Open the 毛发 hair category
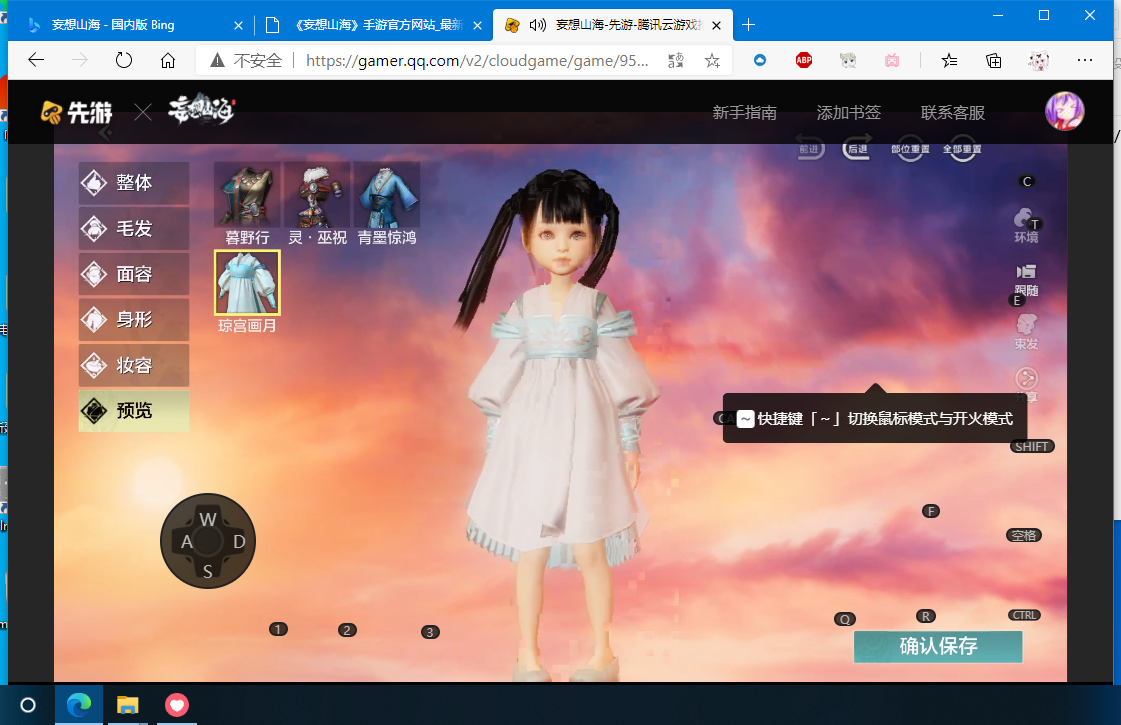This screenshot has height=725, width=1121. (134, 229)
